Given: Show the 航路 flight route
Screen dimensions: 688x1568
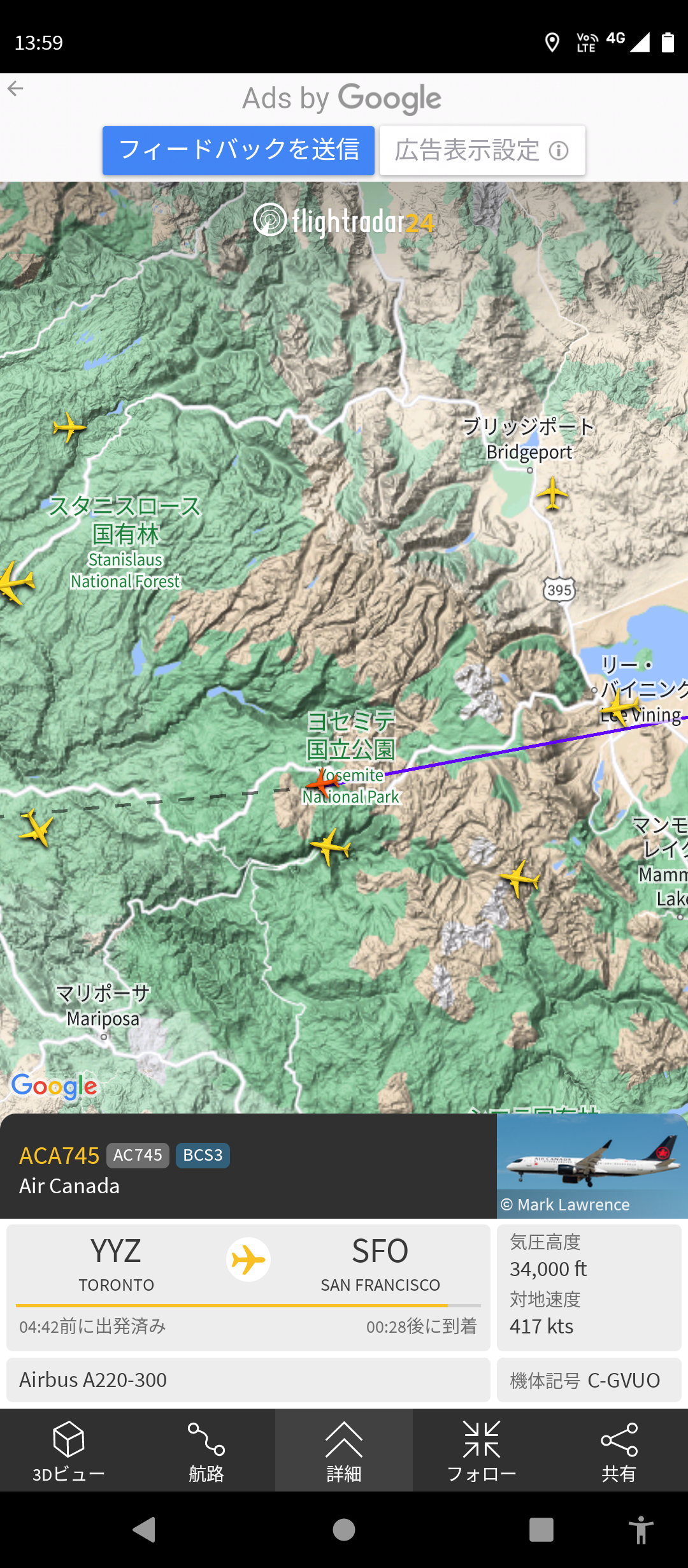Looking at the screenshot, I should pos(206,1451).
